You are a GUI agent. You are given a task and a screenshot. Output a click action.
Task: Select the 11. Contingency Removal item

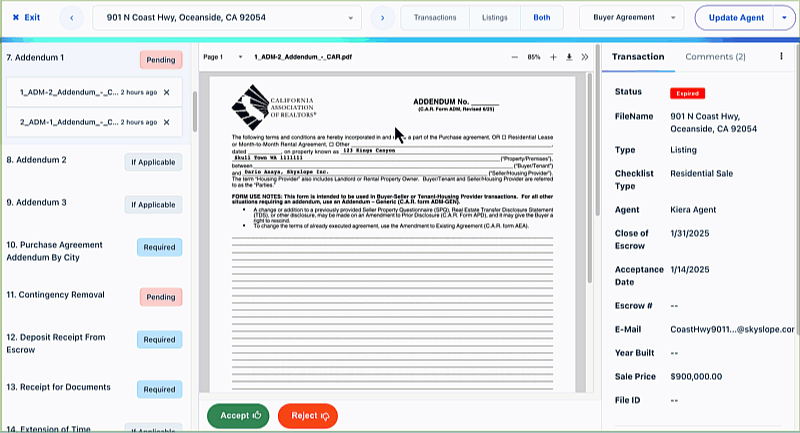(x=55, y=295)
